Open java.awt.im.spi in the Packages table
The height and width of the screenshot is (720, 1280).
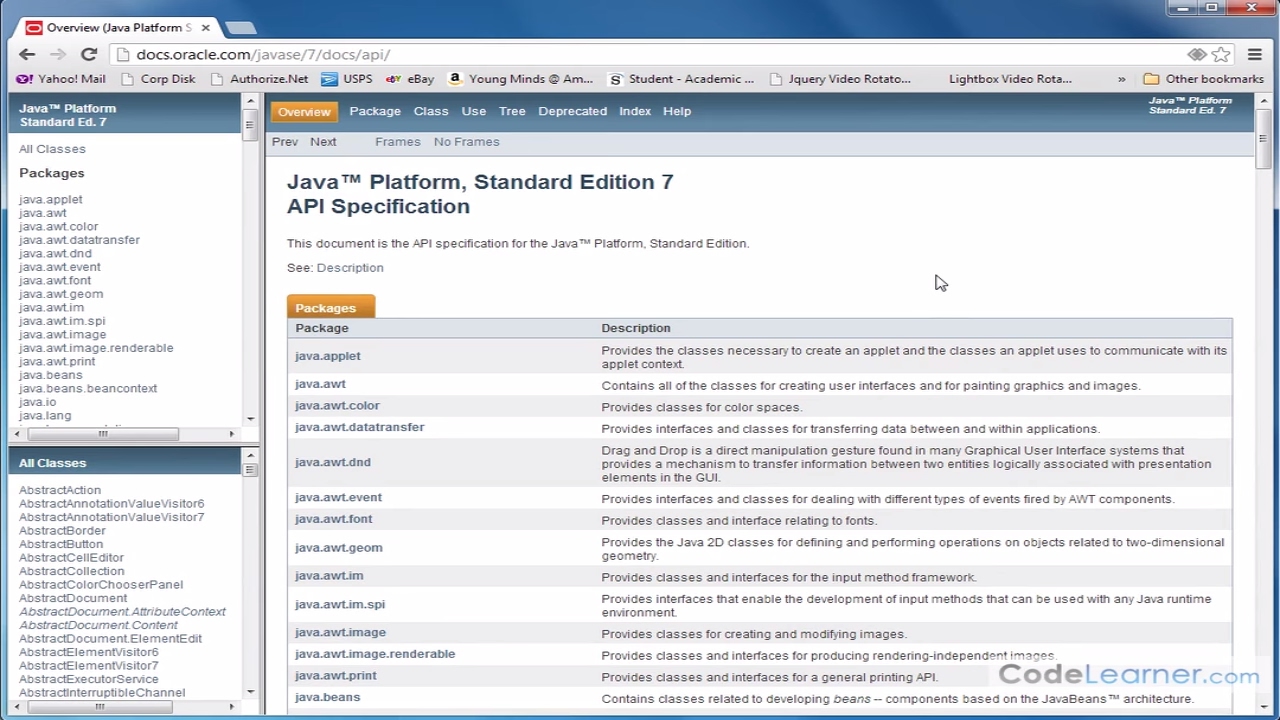[340, 605]
